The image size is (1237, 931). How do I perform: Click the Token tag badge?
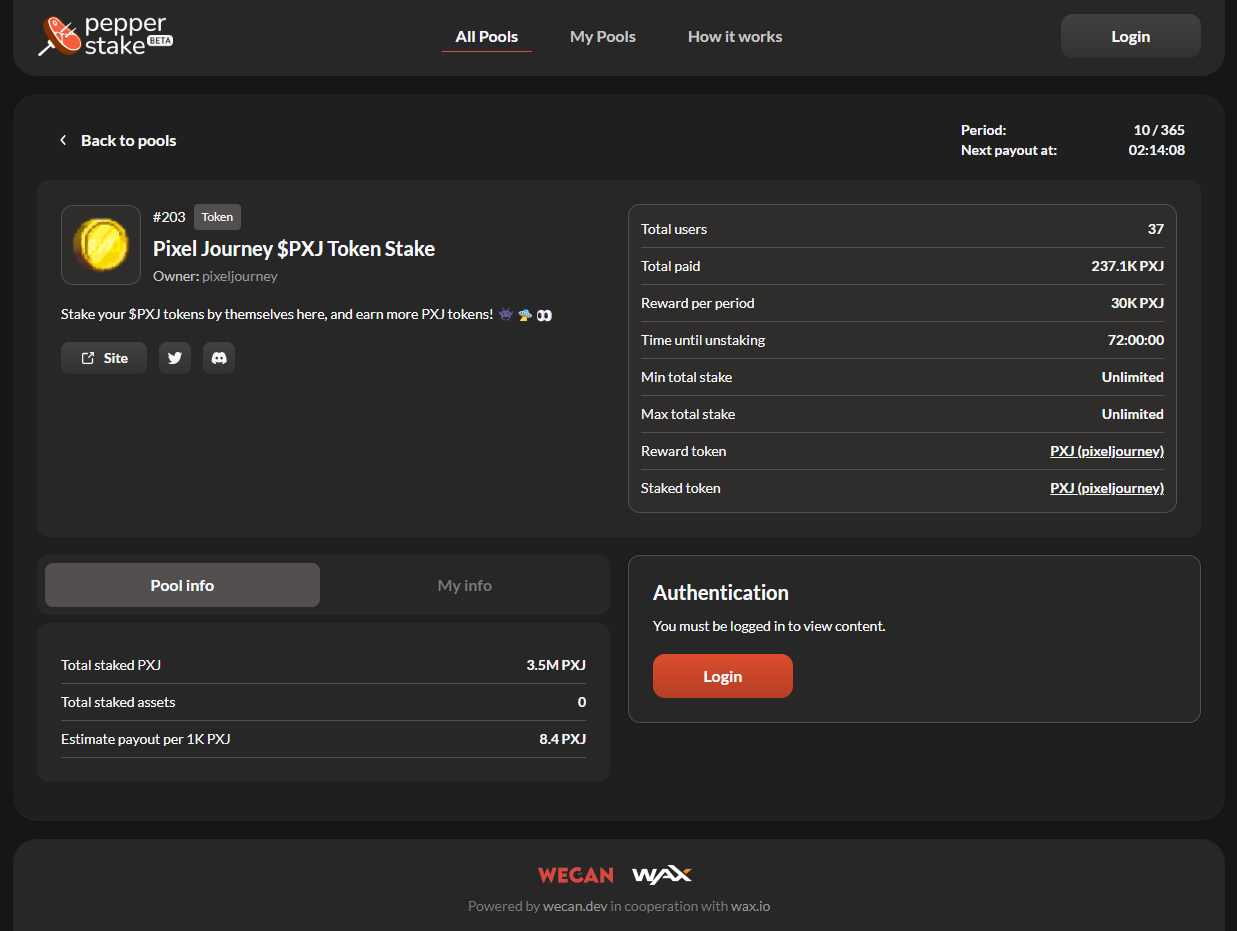(x=217, y=217)
